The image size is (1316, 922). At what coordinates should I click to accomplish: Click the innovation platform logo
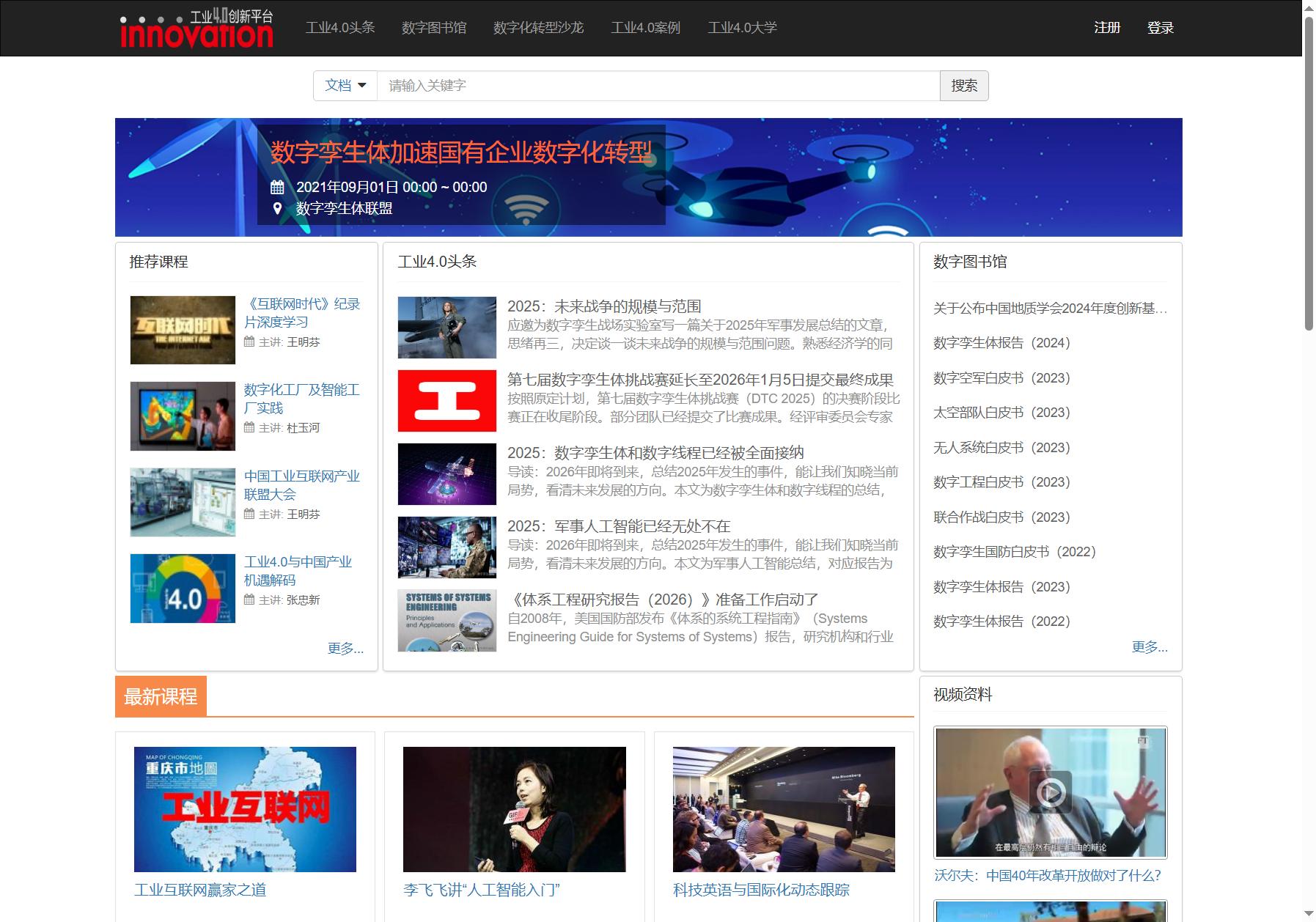196,29
